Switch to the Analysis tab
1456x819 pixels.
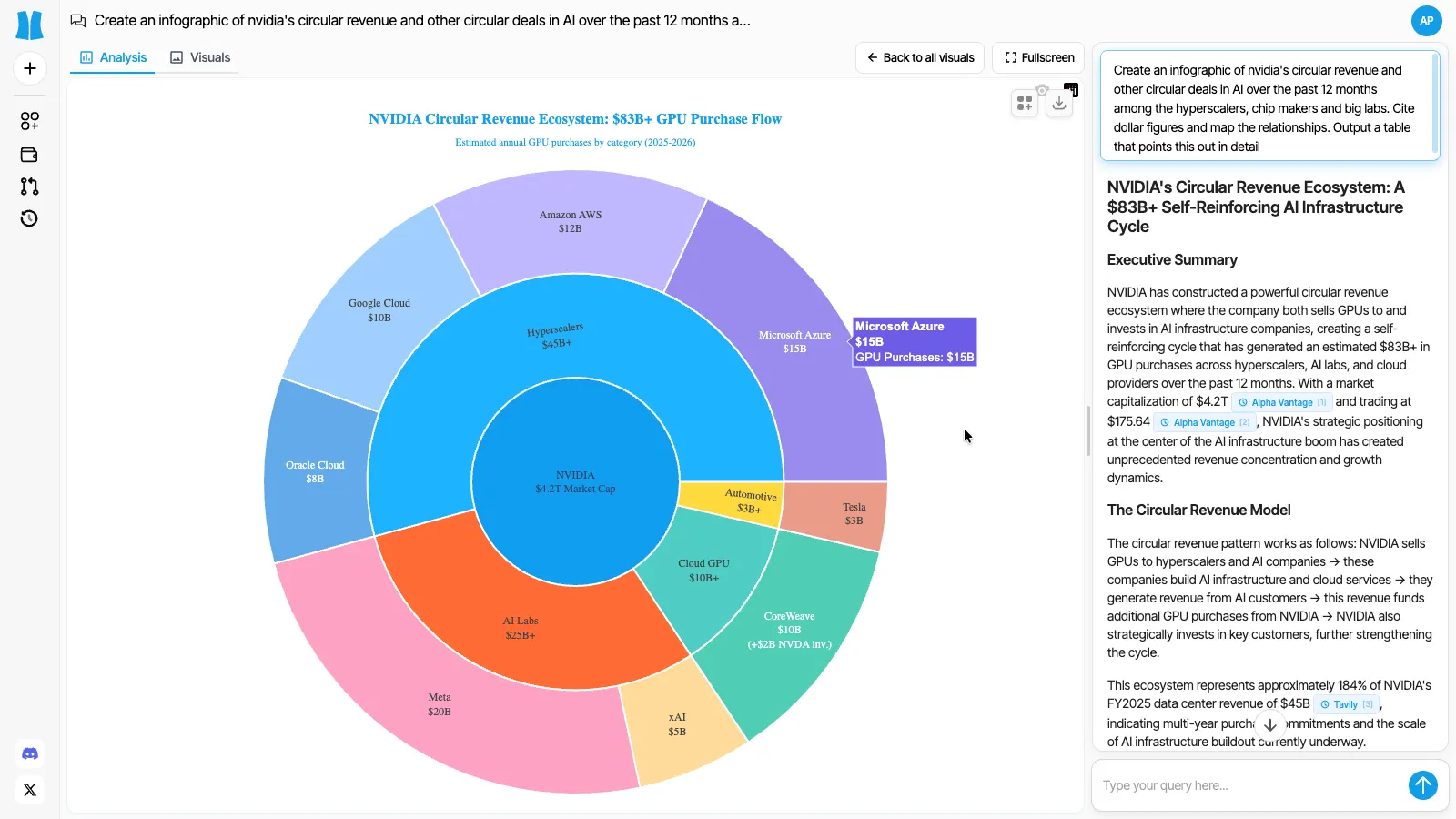(113, 57)
